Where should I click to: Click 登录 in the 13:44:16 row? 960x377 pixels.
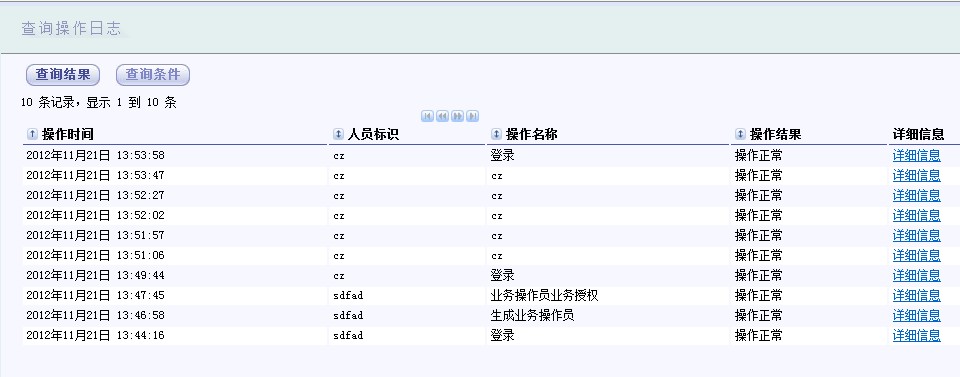point(503,335)
